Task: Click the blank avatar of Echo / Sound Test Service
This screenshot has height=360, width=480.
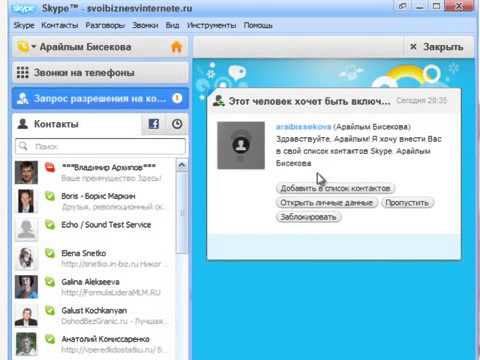Action: [26, 230]
